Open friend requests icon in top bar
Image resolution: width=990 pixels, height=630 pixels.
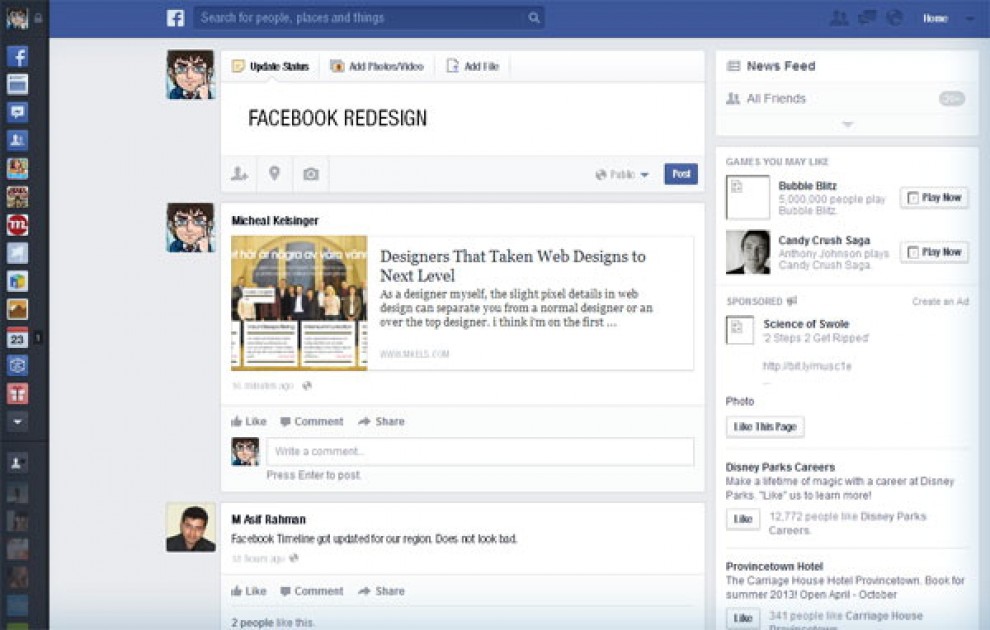coord(838,18)
